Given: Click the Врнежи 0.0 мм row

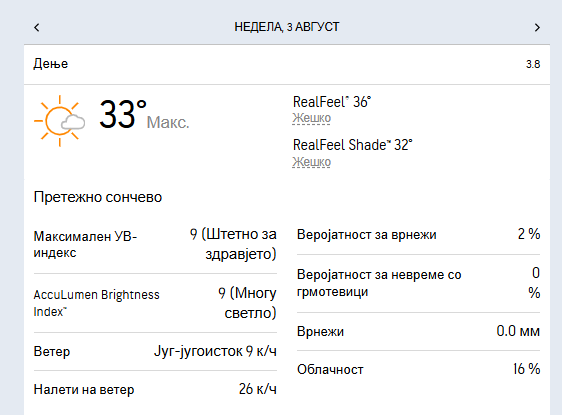Looking at the screenshot, I should click(419, 331).
